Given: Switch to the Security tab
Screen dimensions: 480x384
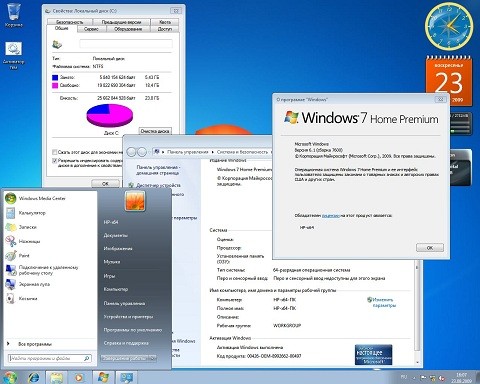Looking at the screenshot, I should 70,22.
